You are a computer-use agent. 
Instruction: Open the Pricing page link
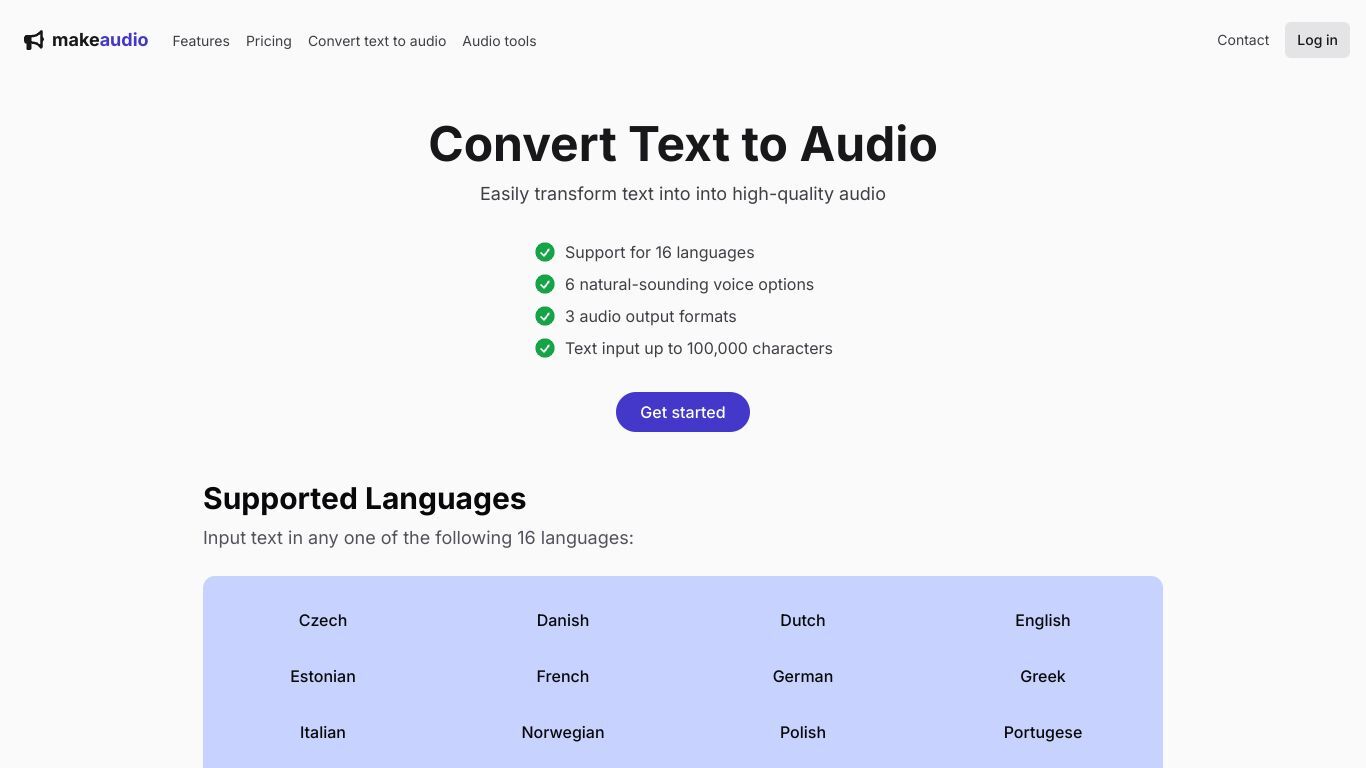(x=269, y=41)
